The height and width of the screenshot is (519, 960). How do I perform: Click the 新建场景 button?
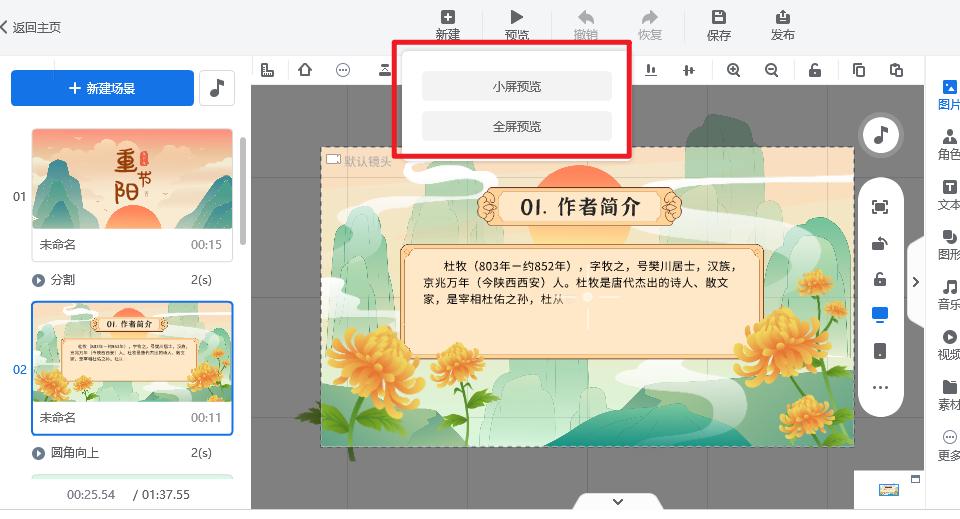(x=102, y=88)
